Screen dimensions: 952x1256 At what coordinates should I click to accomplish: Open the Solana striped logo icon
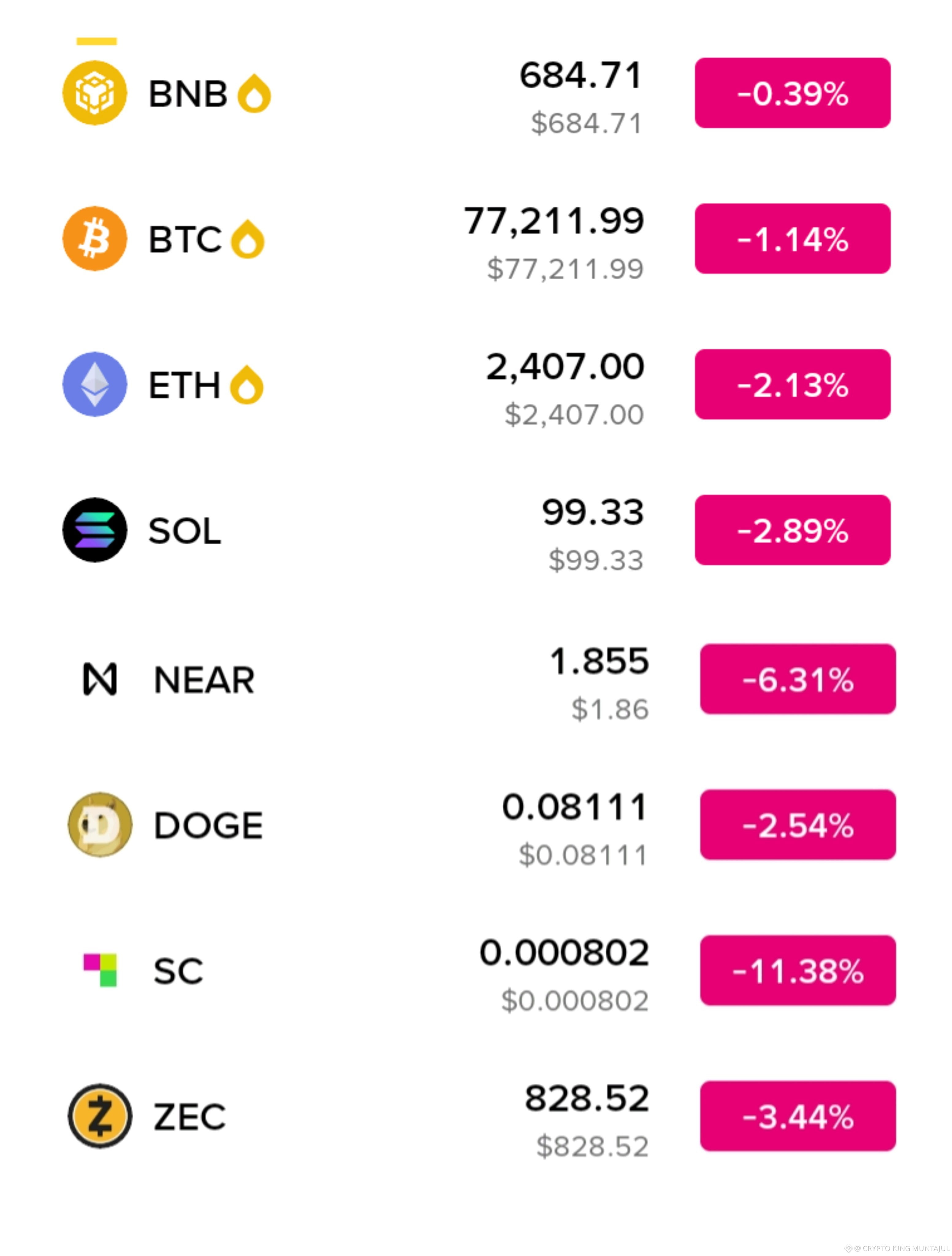[95, 530]
